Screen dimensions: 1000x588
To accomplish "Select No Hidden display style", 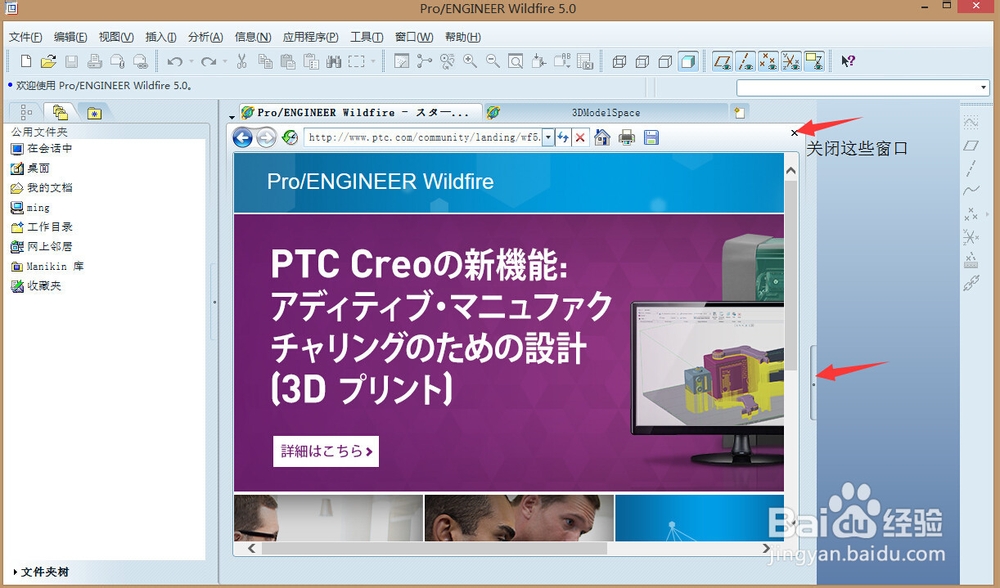I will click(x=665, y=61).
